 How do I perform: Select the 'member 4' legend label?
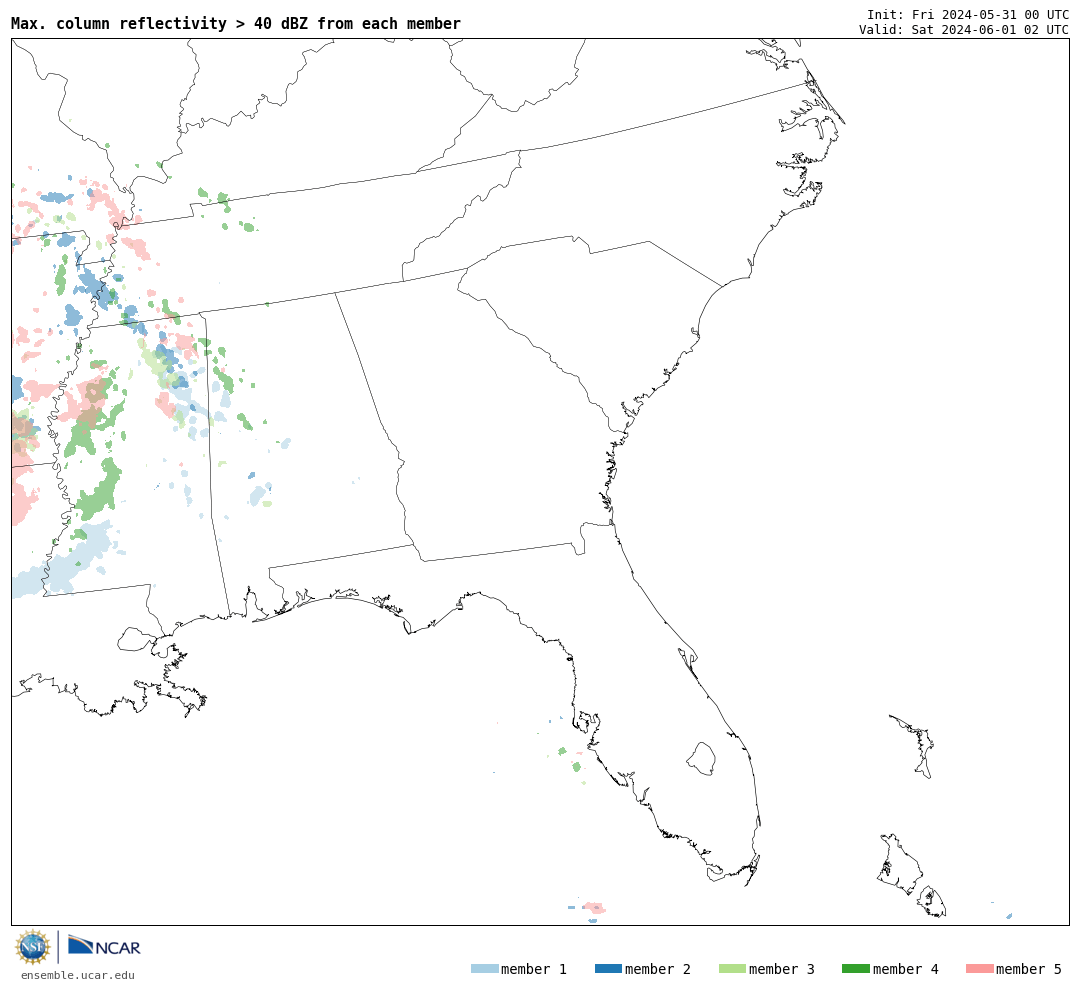pyautogui.click(x=906, y=969)
